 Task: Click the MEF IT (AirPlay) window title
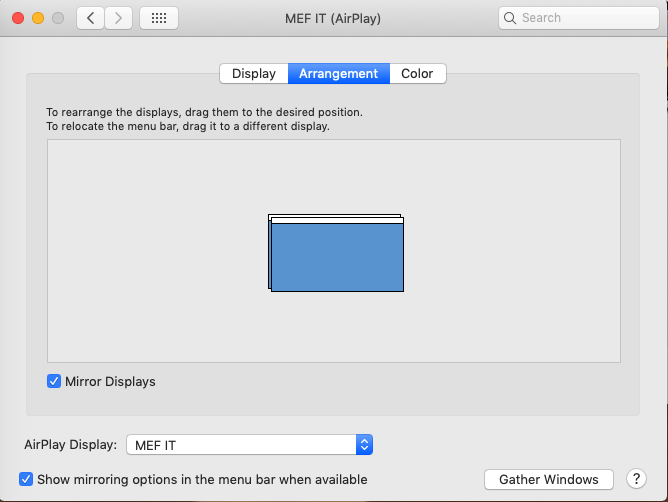(333, 18)
